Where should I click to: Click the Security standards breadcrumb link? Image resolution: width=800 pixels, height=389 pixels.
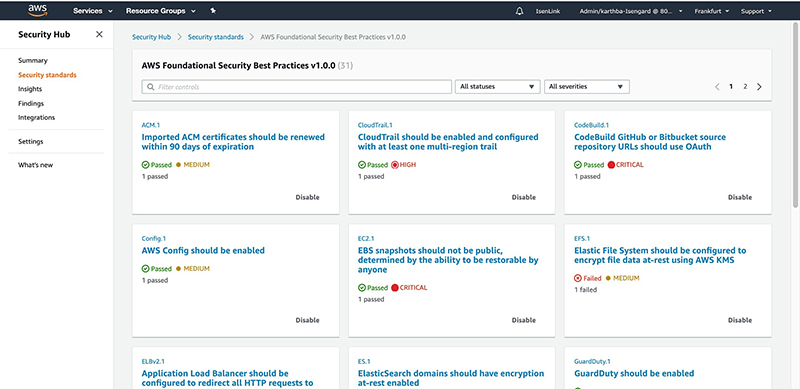pos(216,37)
